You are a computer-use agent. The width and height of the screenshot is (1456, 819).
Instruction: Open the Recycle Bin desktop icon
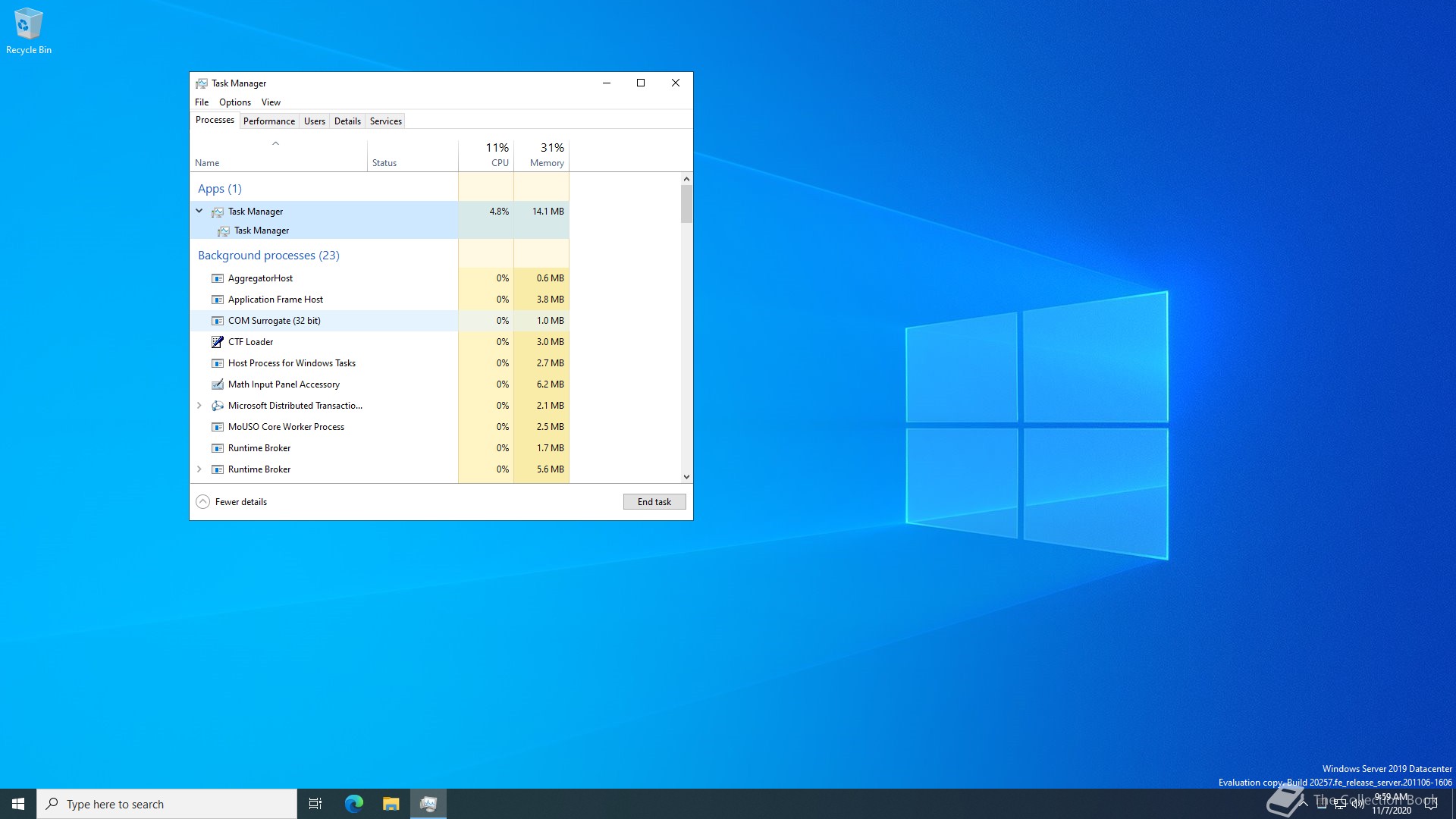pyautogui.click(x=28, y=31)
